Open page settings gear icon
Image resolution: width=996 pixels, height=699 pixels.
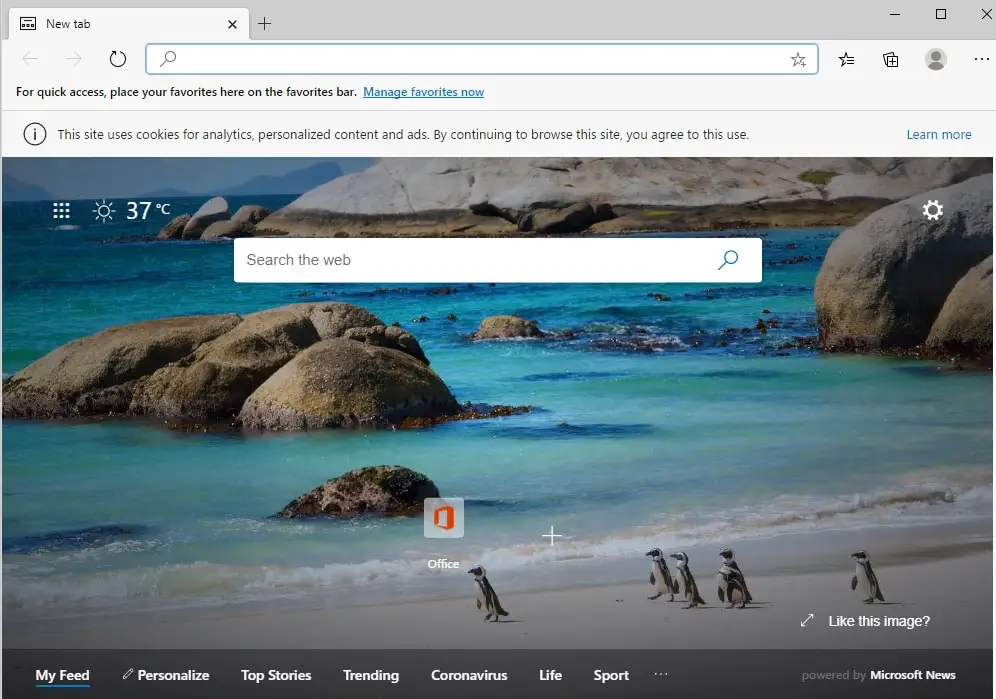pyautogui.click(x=932, y=210)
